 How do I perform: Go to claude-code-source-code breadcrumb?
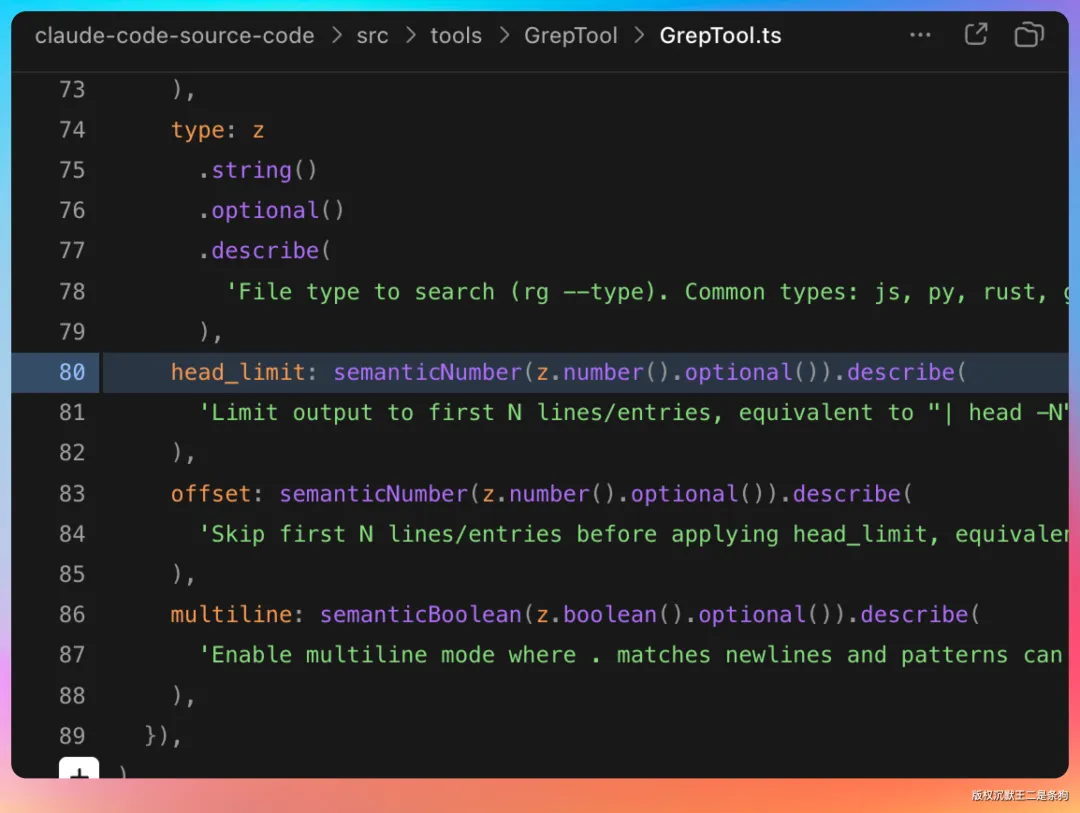[174, 35]
